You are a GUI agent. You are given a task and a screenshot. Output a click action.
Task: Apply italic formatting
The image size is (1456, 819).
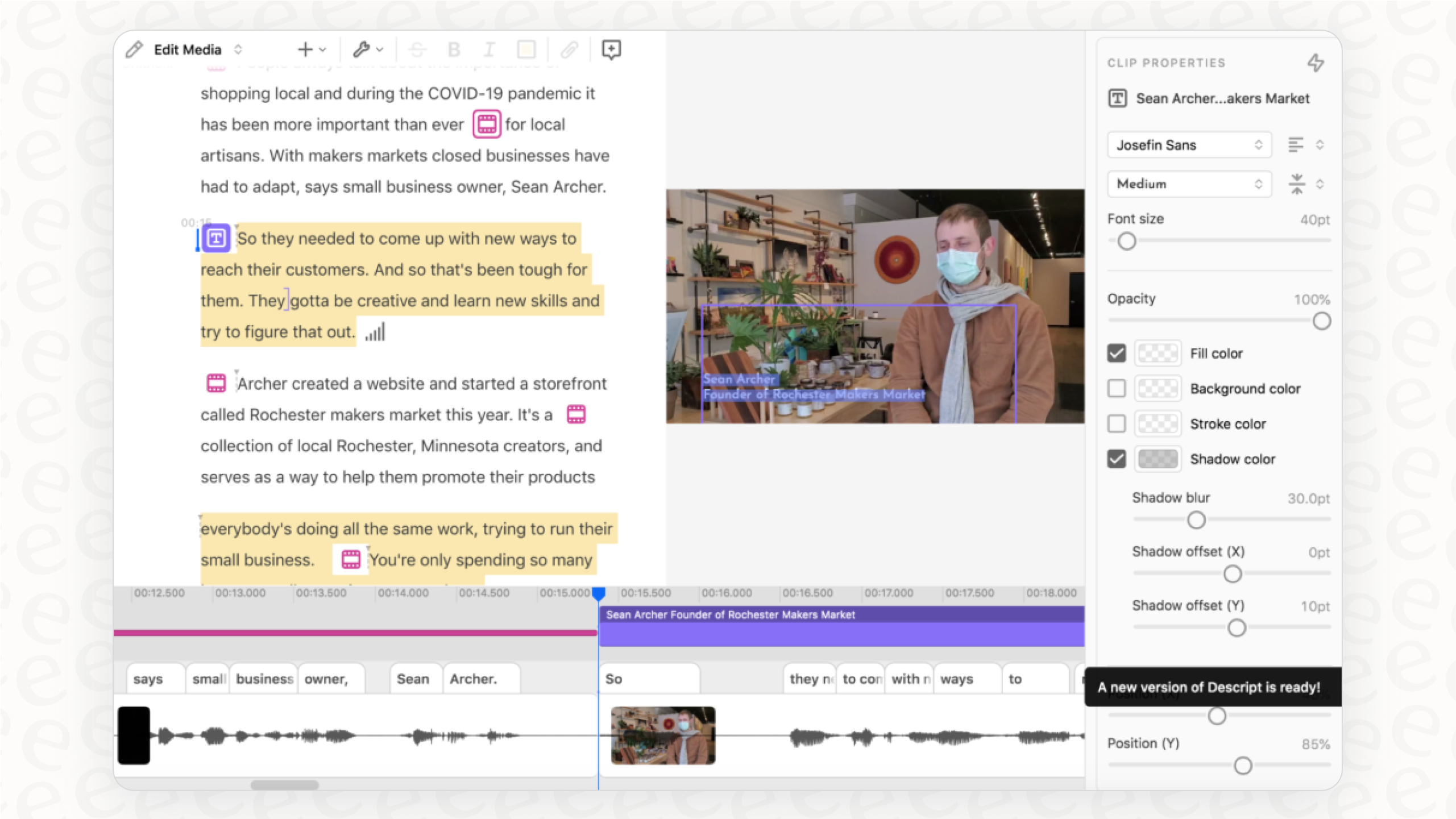pos(489,49)
